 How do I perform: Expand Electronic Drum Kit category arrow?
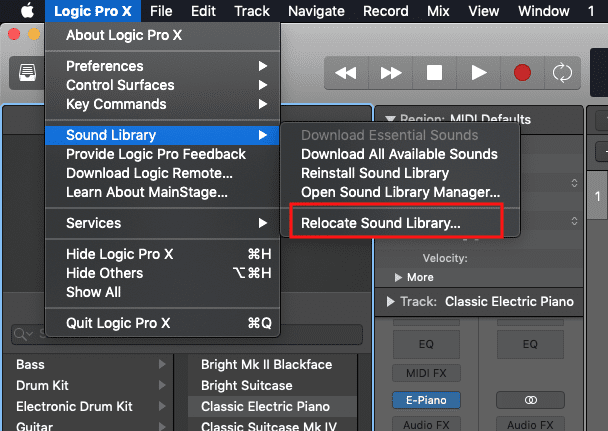[x=162, y=406]
